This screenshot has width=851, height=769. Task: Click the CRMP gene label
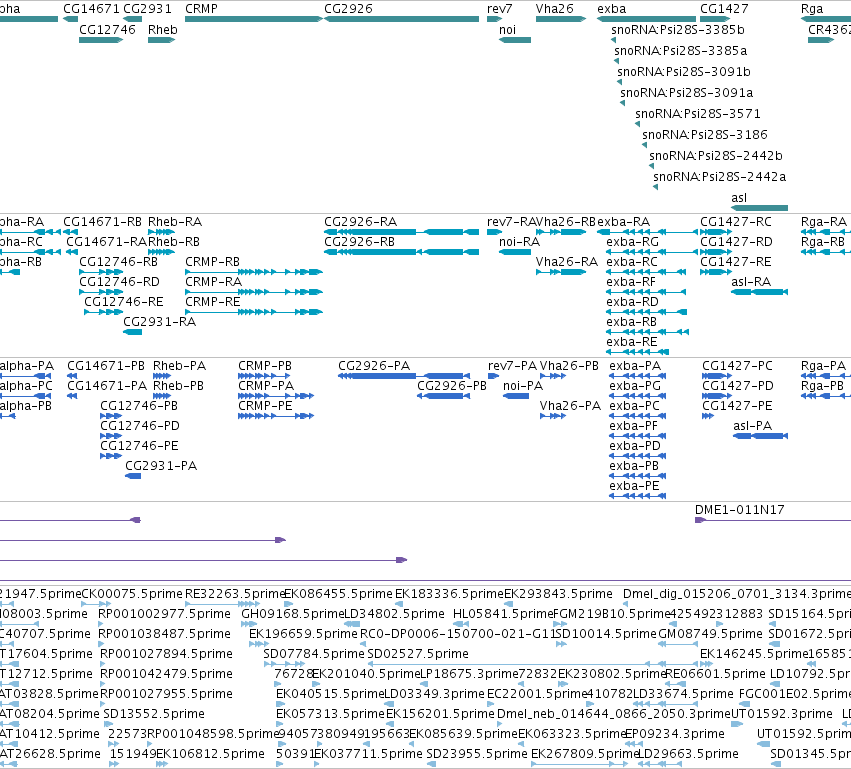click(201, 9)
